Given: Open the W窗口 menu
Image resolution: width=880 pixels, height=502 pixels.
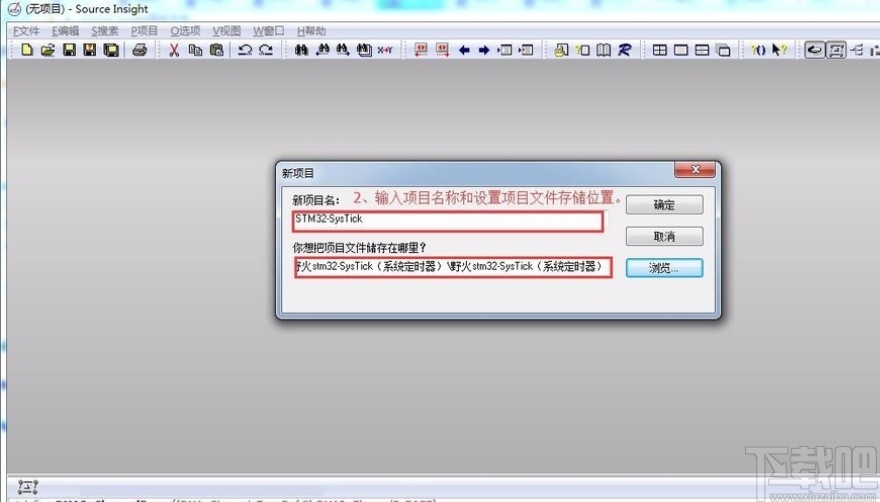Looking at the screenshot, I should pos(268,31).
